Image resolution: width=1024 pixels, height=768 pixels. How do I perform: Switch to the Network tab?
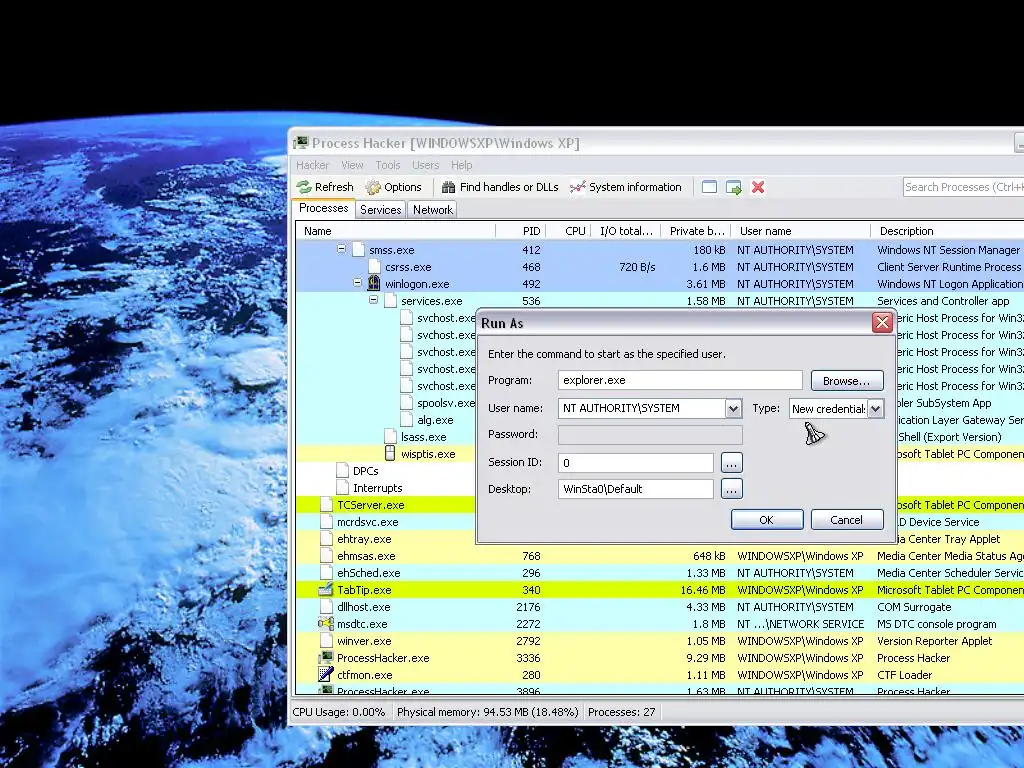tap(432, 210)
